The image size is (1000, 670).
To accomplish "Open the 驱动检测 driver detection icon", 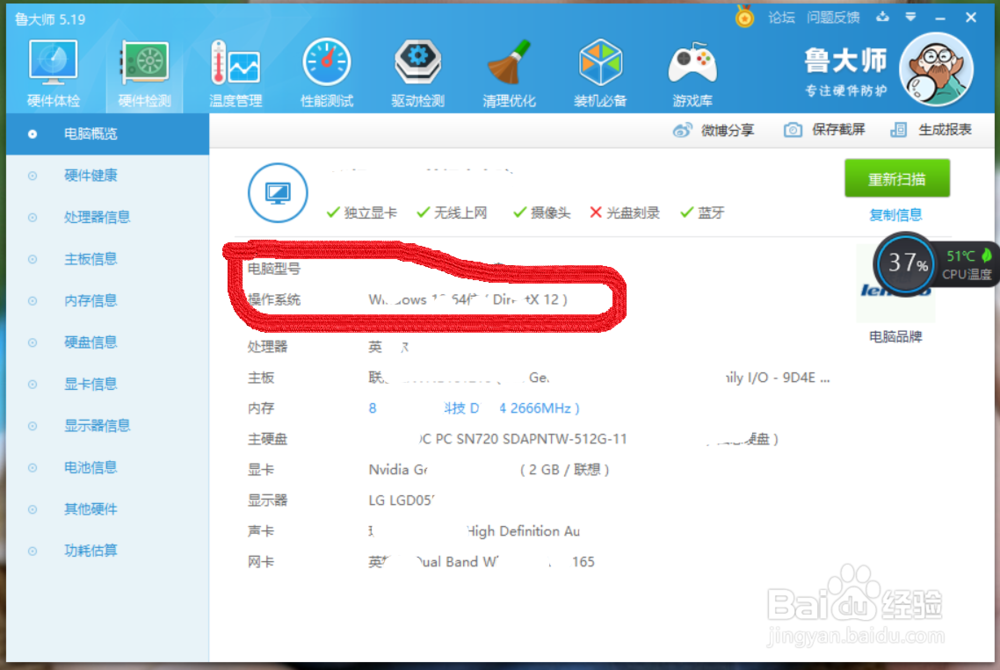I will point(418,73).
